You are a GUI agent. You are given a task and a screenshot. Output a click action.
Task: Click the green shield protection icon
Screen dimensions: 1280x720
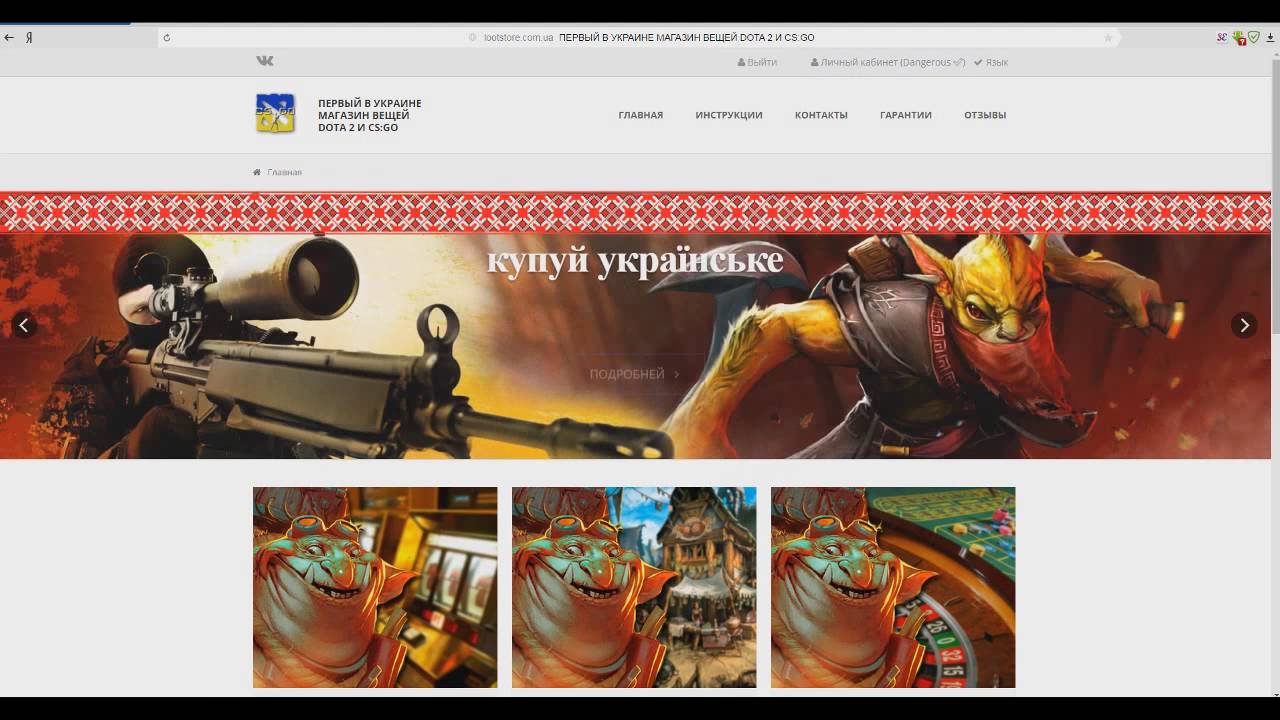tap(1253, 37)
